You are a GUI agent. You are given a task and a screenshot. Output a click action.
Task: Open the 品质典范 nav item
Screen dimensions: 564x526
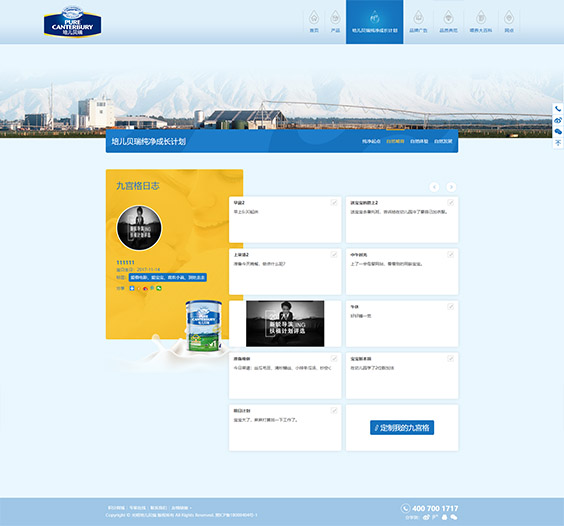click(448, 21)
